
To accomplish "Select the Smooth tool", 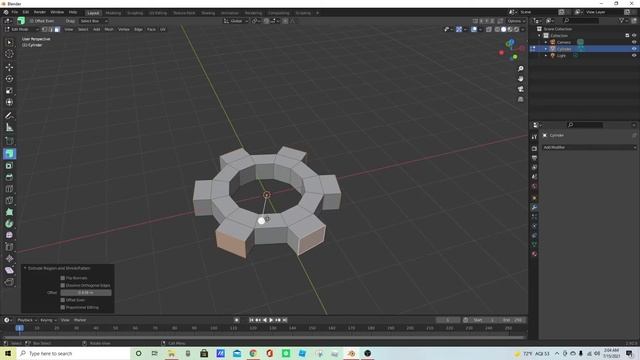I will coord(9,235).
